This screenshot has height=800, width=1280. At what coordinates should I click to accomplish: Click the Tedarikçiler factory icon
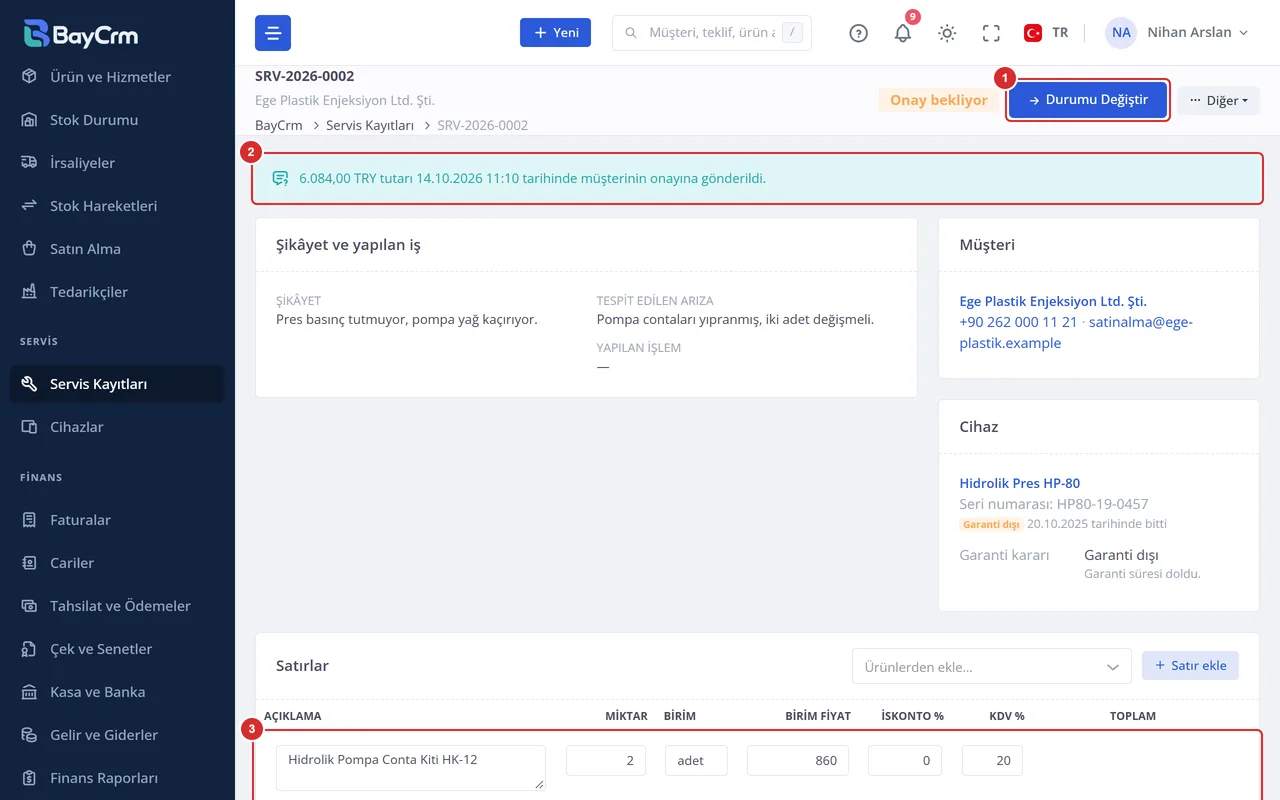coord(30,292)
